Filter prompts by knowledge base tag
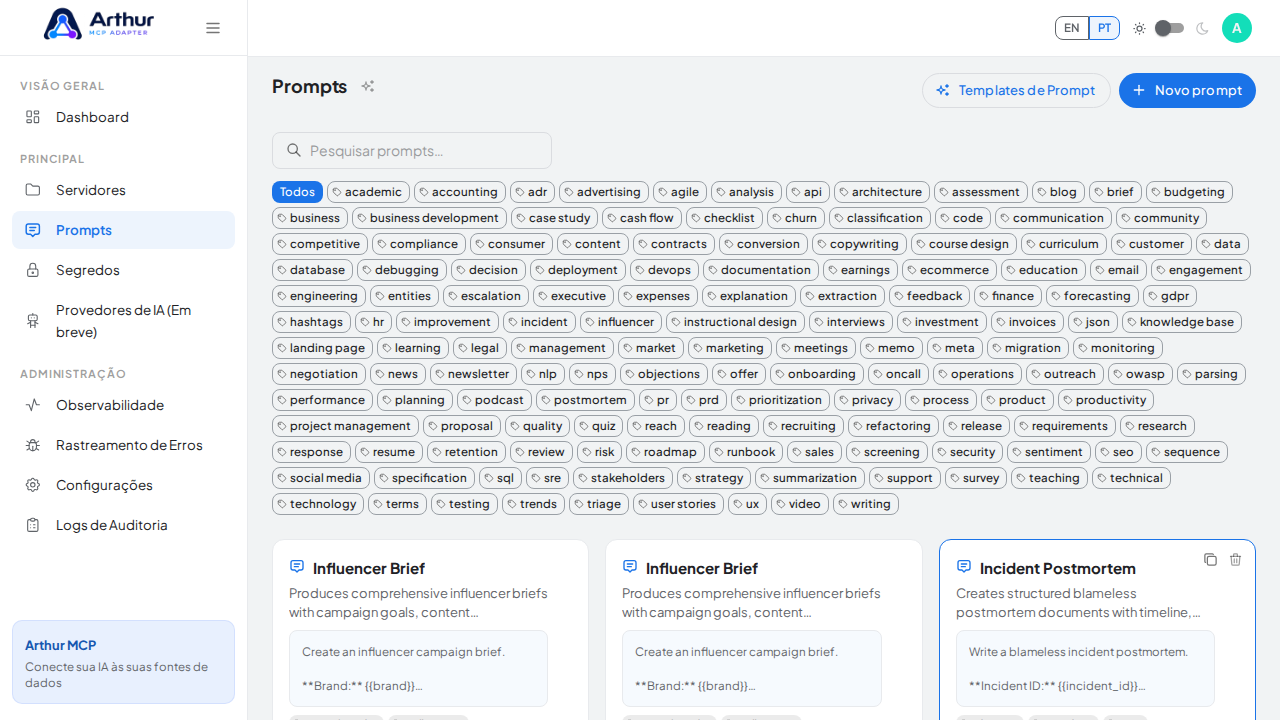 pos(1182,322)
